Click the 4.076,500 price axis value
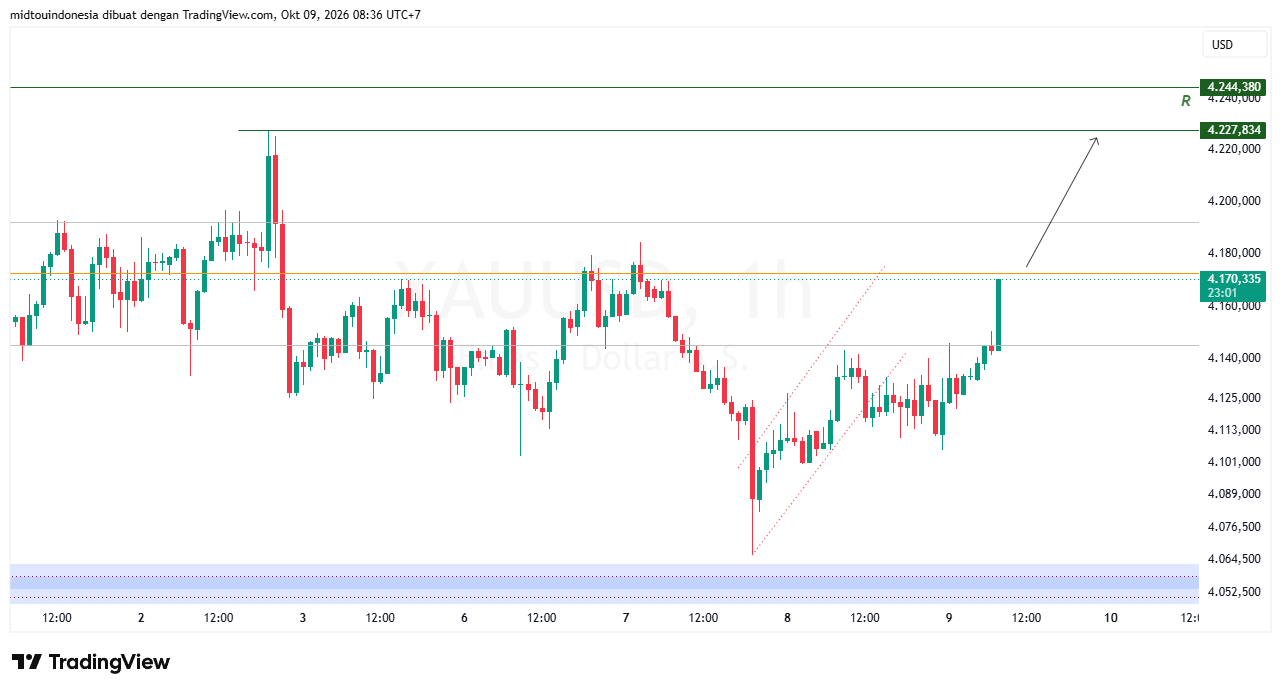The height and width of the screenshot is (692, 1281). [1234, 527]
